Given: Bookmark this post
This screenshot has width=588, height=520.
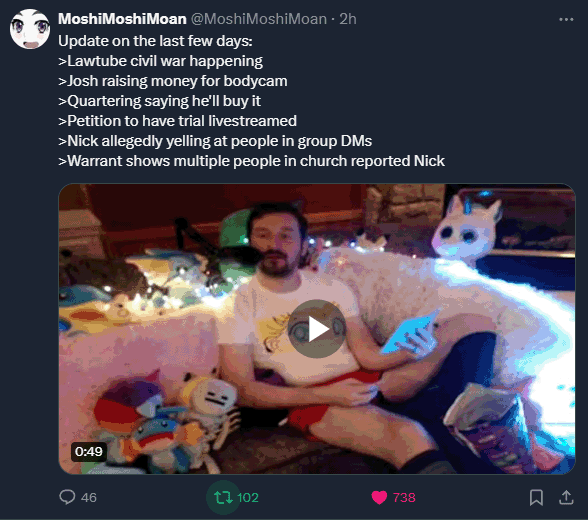Looking at the screenshot, I should pos(536,498).
